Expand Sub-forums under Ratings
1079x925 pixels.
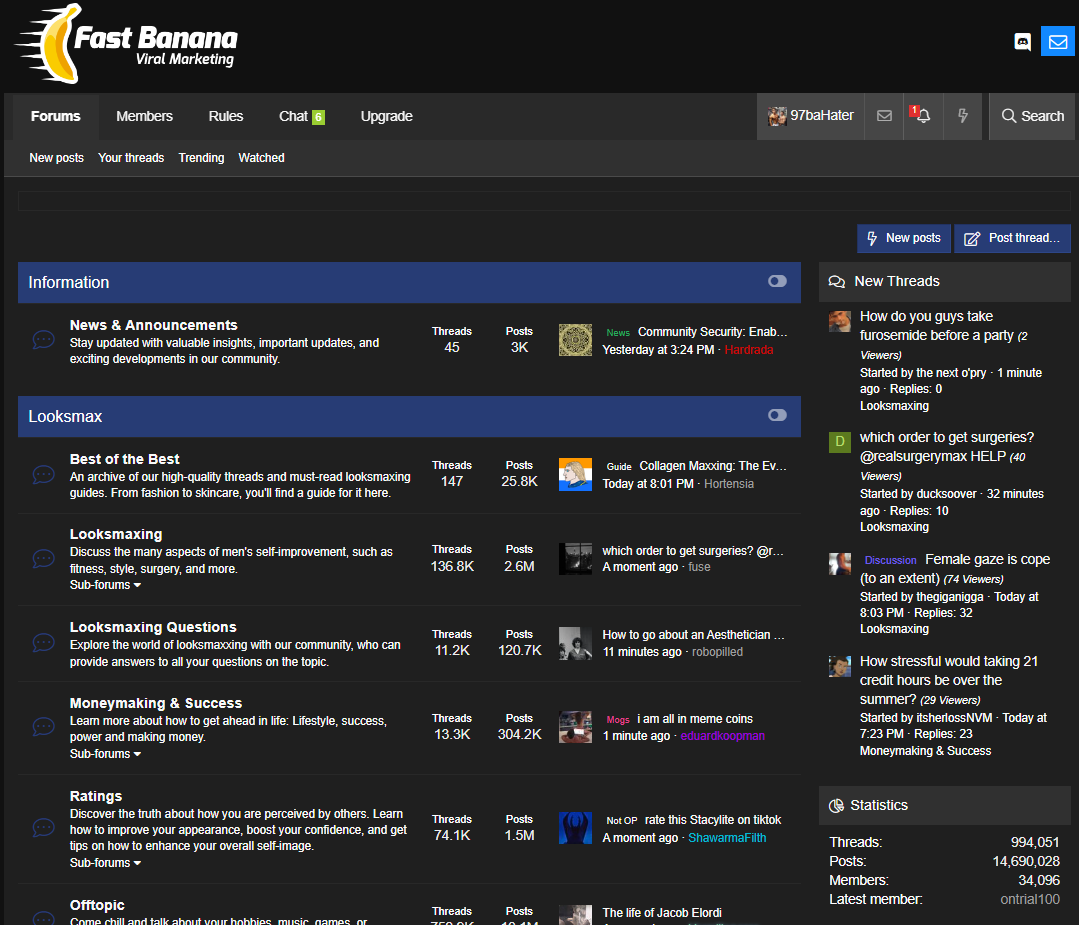(x=105, y=863)
